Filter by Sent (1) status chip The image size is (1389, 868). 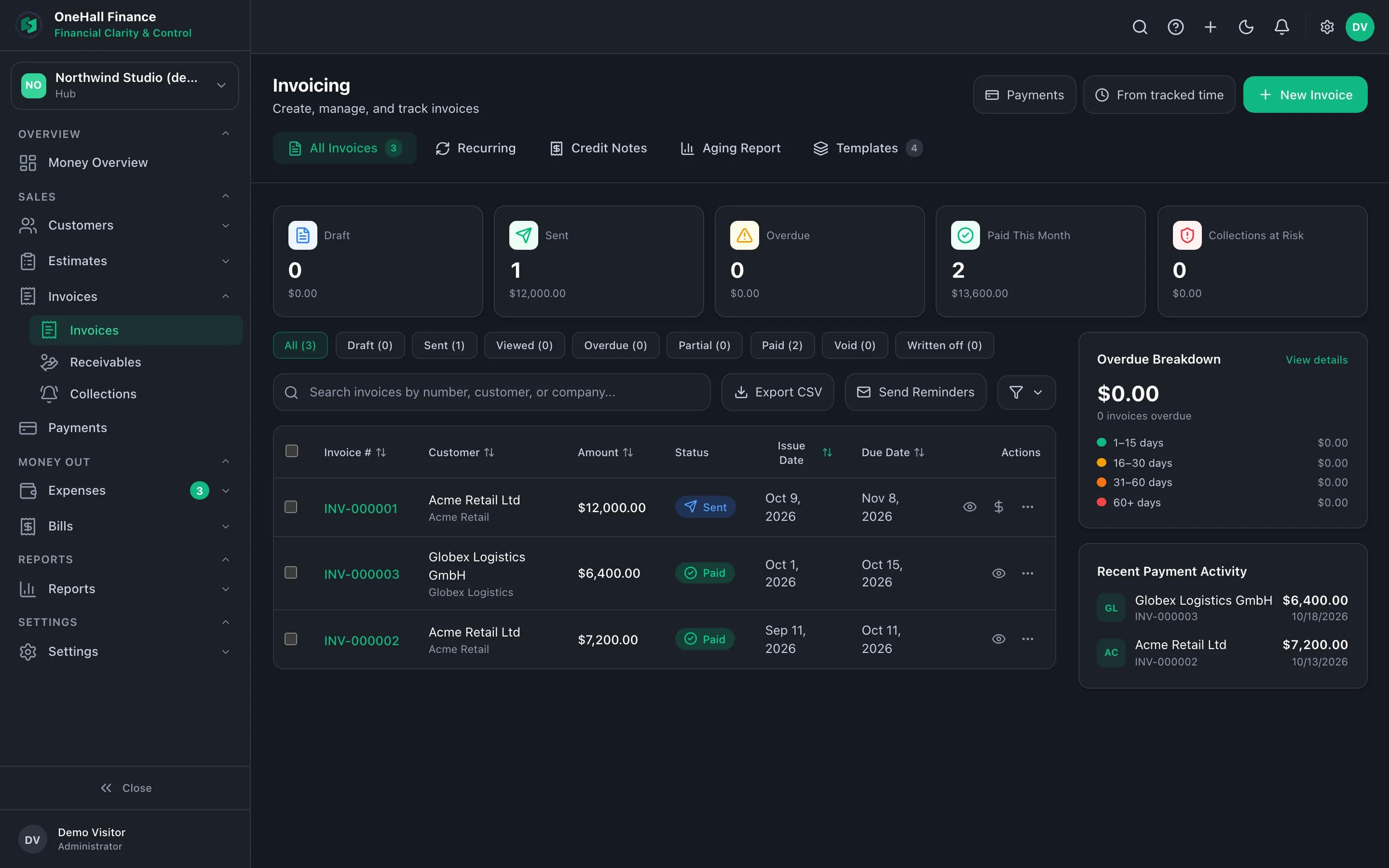pos(444,346)
